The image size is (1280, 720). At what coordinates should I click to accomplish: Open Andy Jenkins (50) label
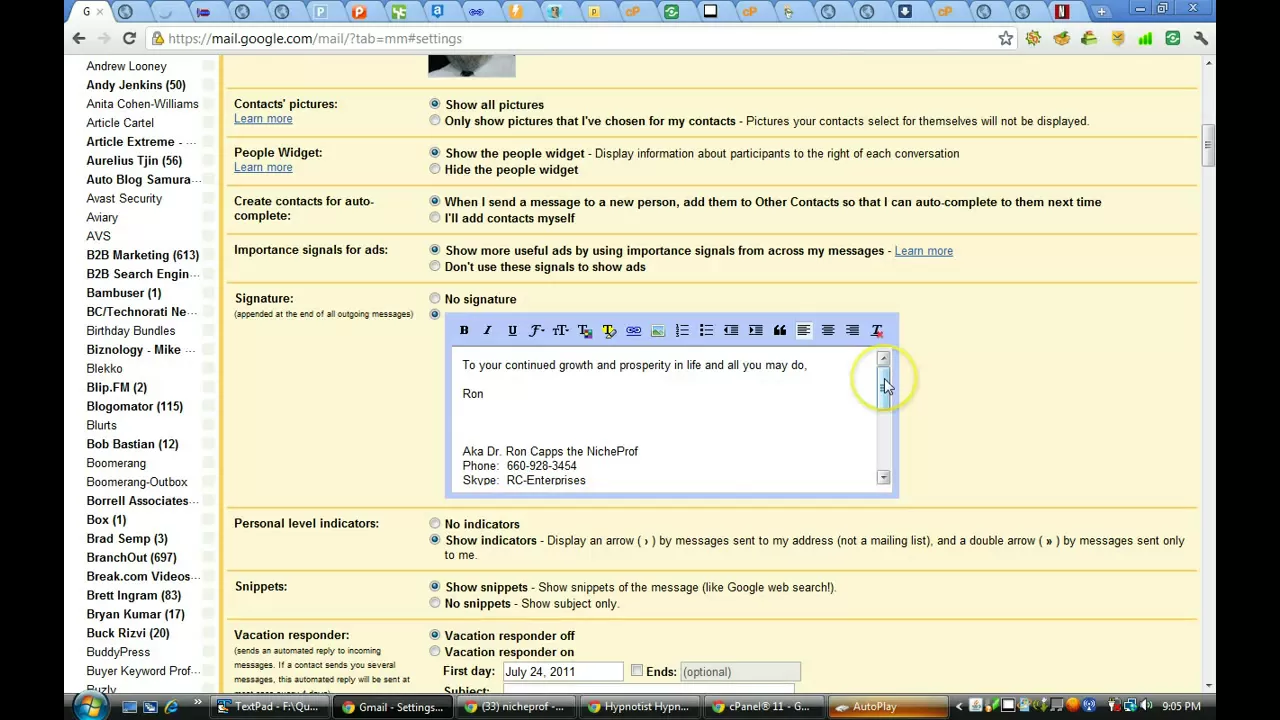point(135,85)
